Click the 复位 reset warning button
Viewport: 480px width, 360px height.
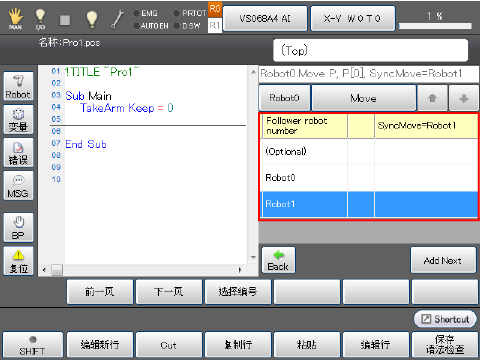[x=18, y=261]
